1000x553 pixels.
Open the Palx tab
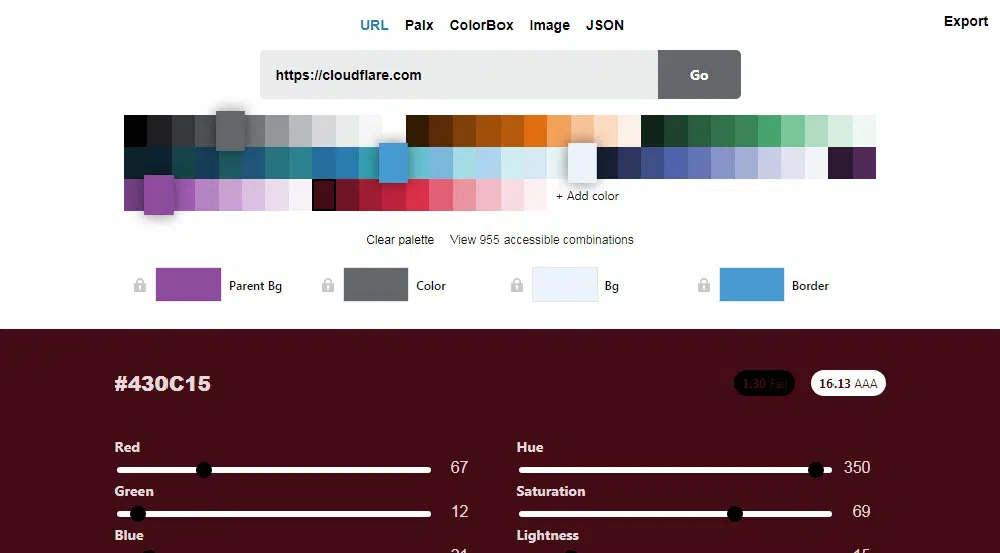coord(419,25)
